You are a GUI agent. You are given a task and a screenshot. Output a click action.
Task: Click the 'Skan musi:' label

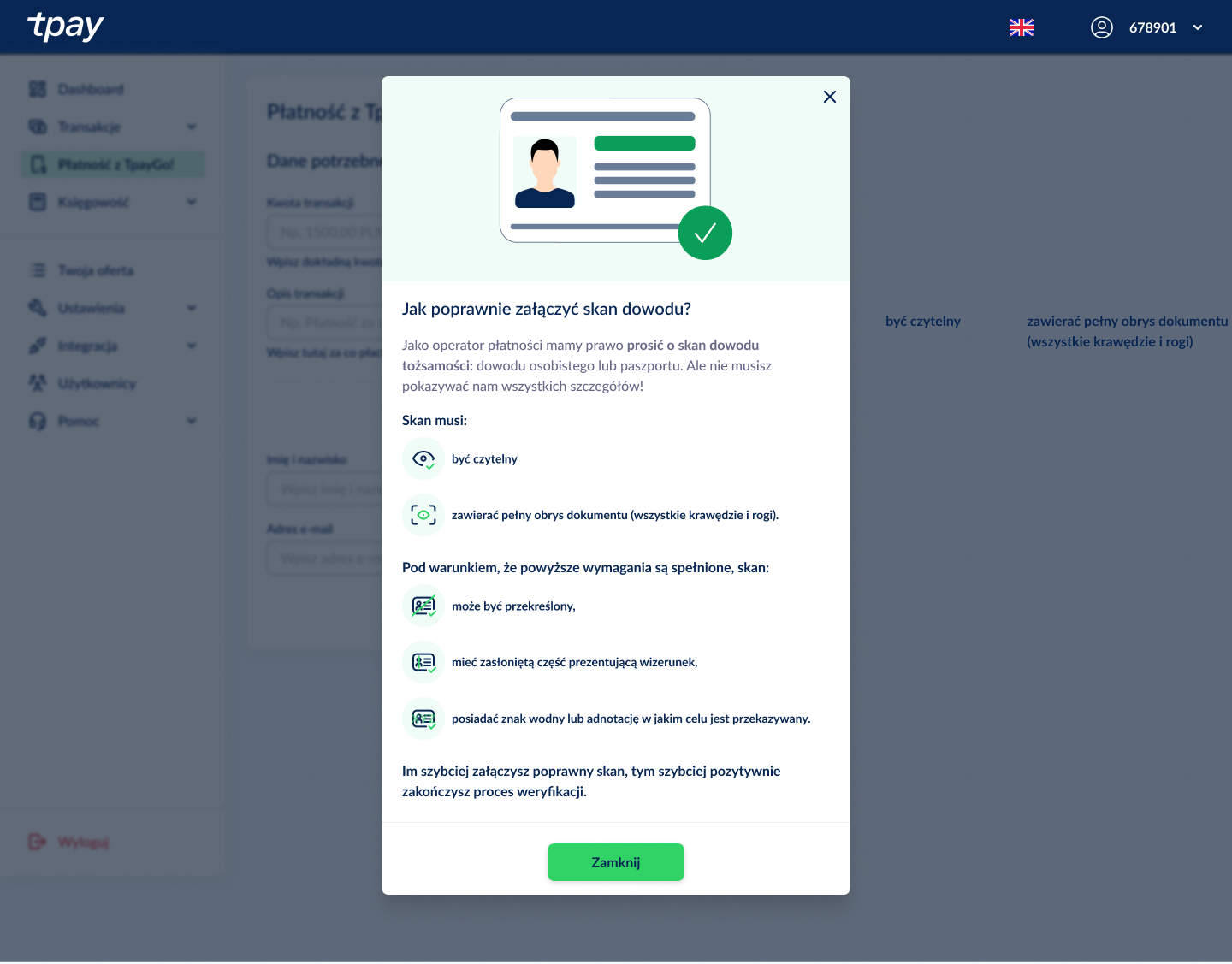tap(435, 420)
